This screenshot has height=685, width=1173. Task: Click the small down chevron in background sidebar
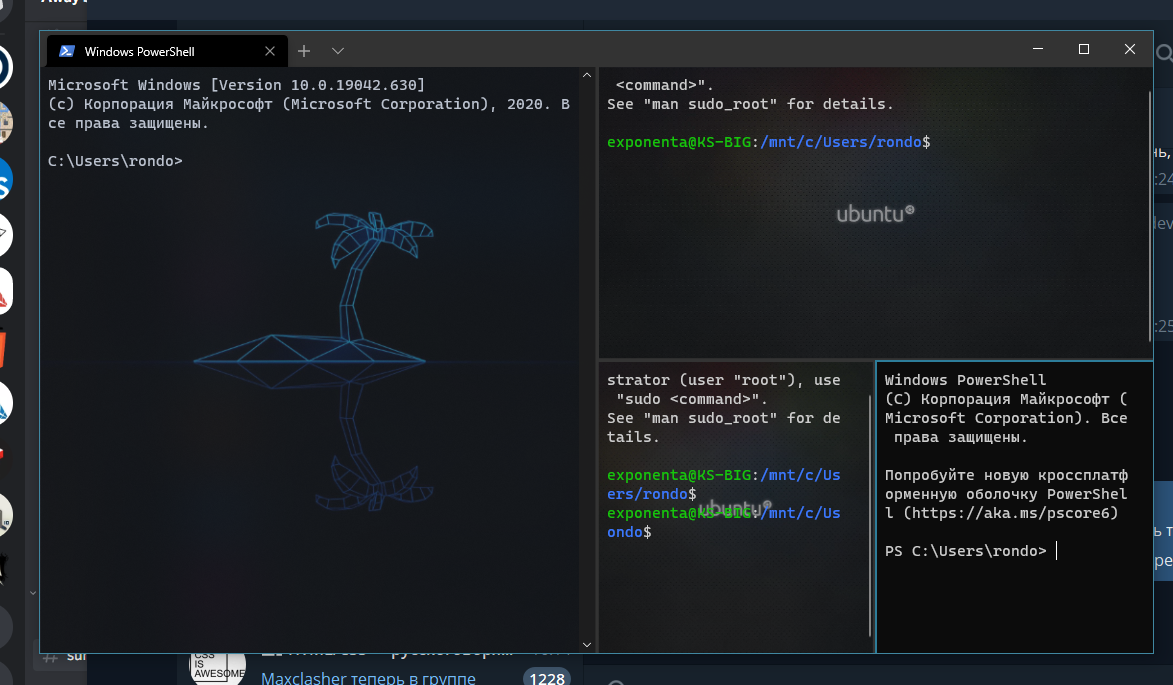tap(32, 593)
